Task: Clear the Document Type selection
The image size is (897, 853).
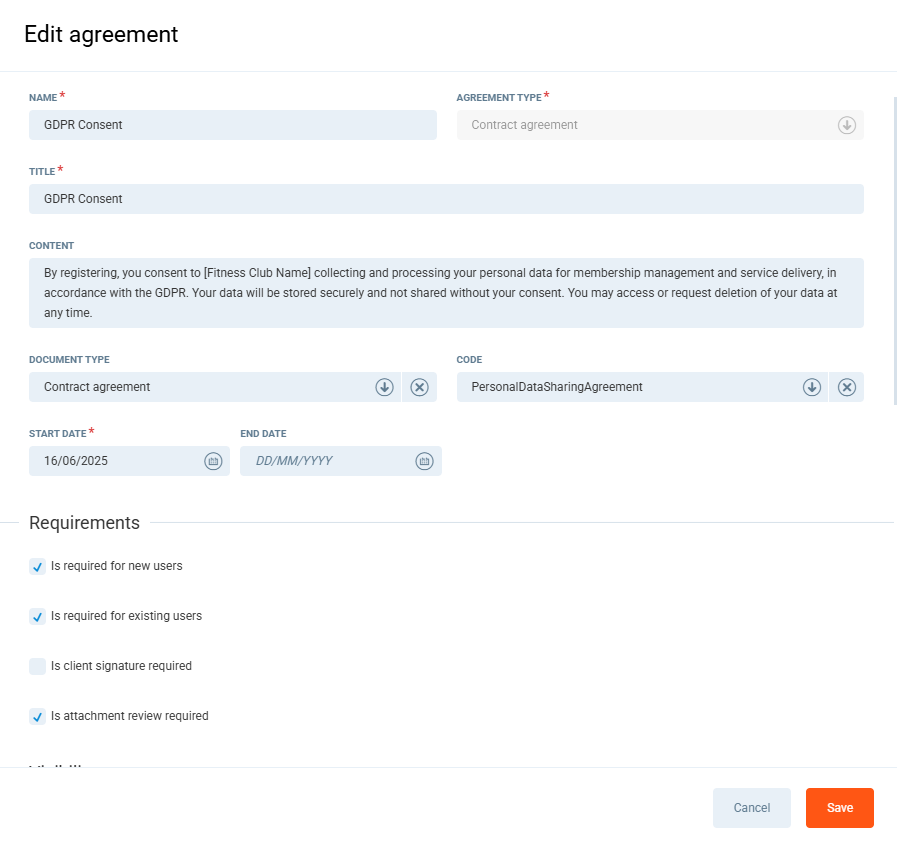Action: click(x=420, y=387)
